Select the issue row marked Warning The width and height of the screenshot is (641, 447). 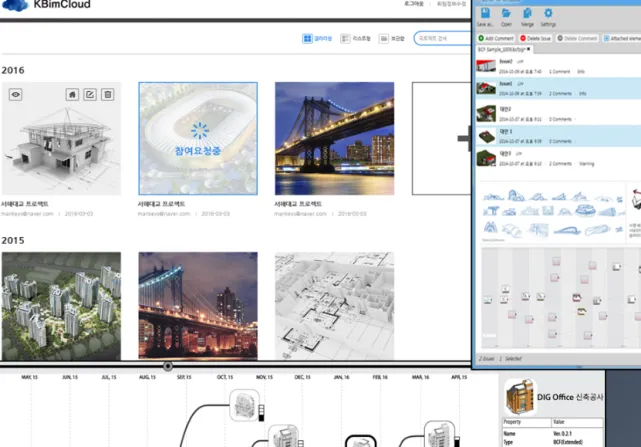click(558, 159)
